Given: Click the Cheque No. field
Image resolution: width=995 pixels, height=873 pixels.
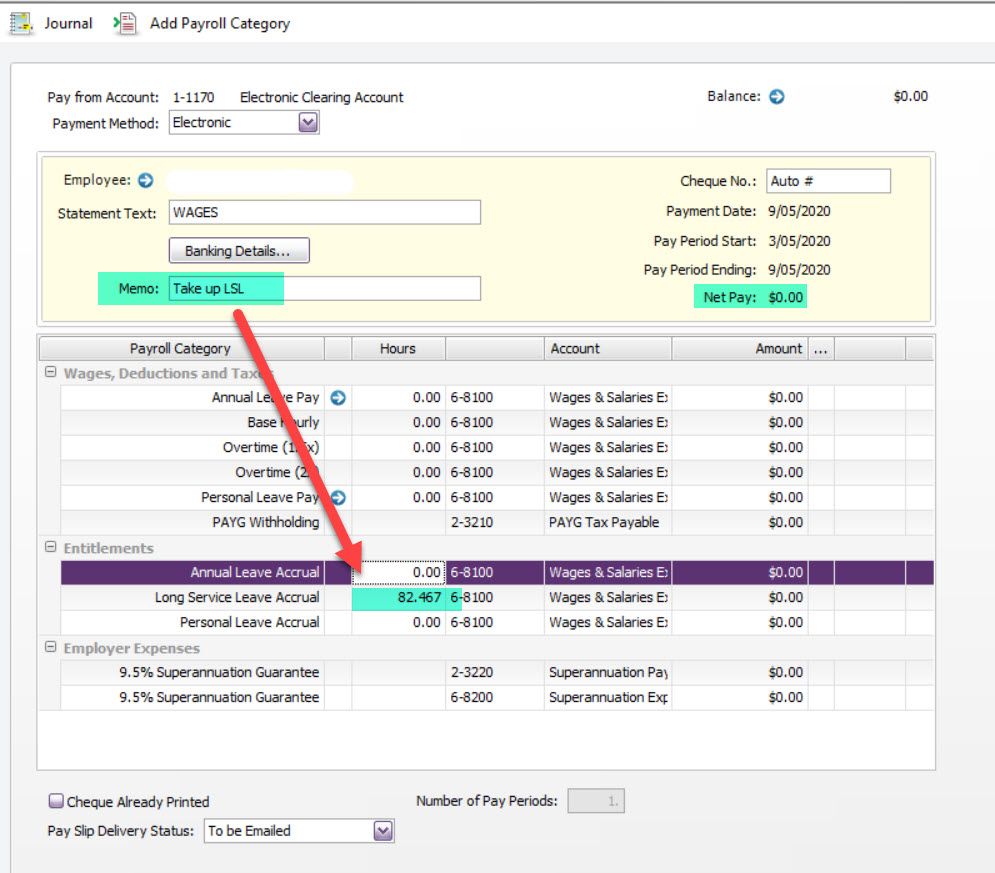Looking at the screenshot, I should coord(827,181).
